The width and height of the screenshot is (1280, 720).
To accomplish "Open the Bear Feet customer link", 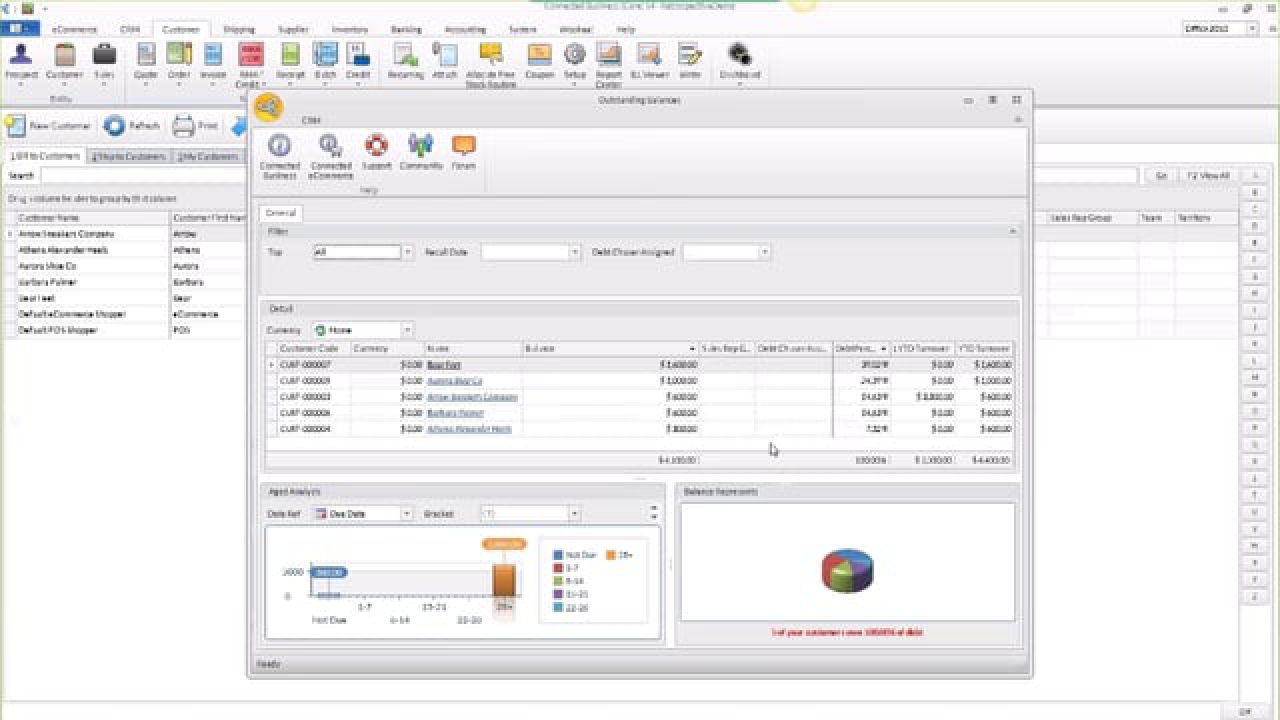I will coord(443,365).
